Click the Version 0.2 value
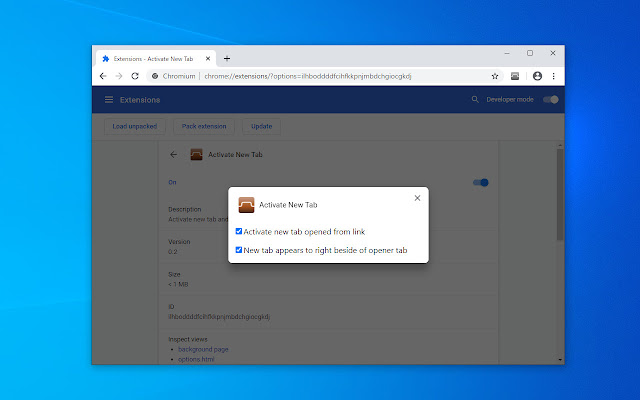The width and height of the screenshot is (640, 400). (173, 252)
